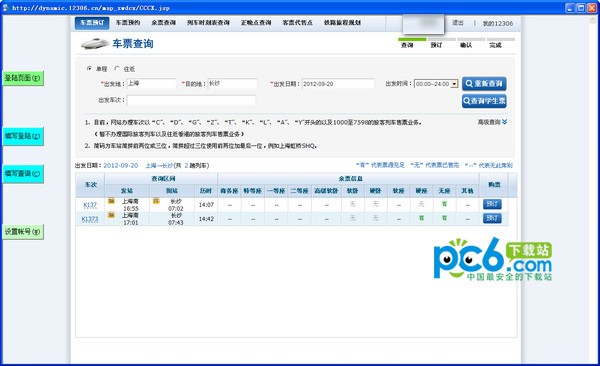Screen dimensions: 600x366
Task: Click the 填写查询(C) side button
Action: point(23,173)
